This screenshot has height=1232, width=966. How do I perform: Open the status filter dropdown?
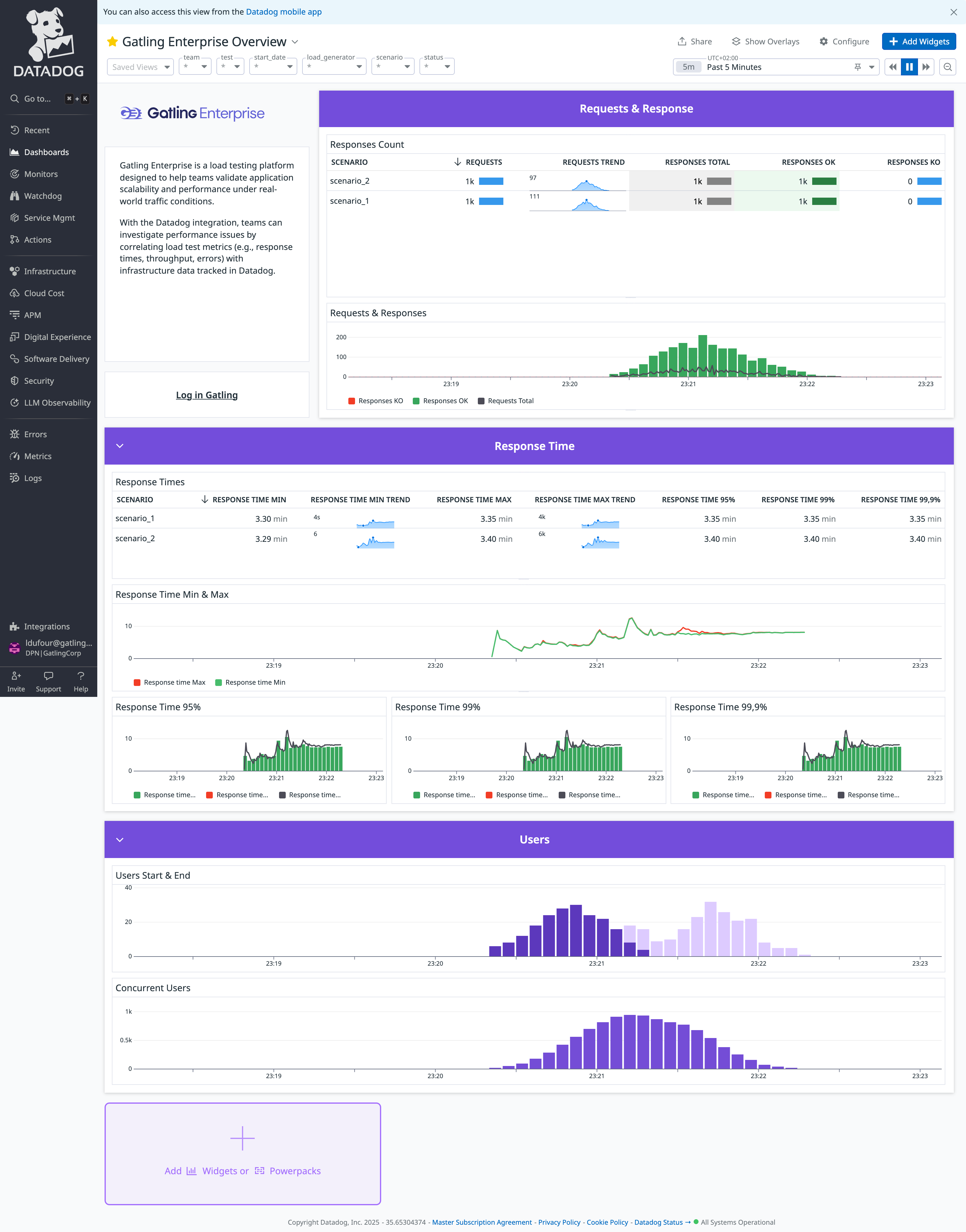[437, 67]
